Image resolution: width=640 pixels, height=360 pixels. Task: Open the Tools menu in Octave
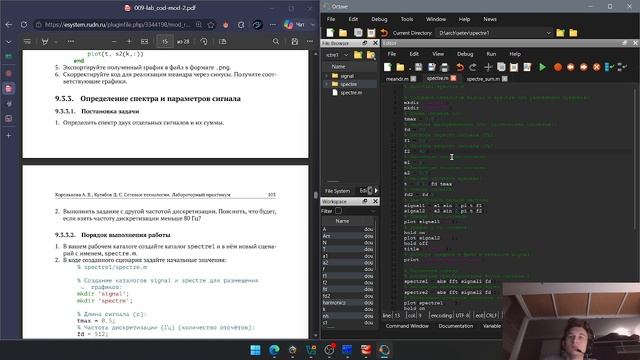(x=407, y=19)
